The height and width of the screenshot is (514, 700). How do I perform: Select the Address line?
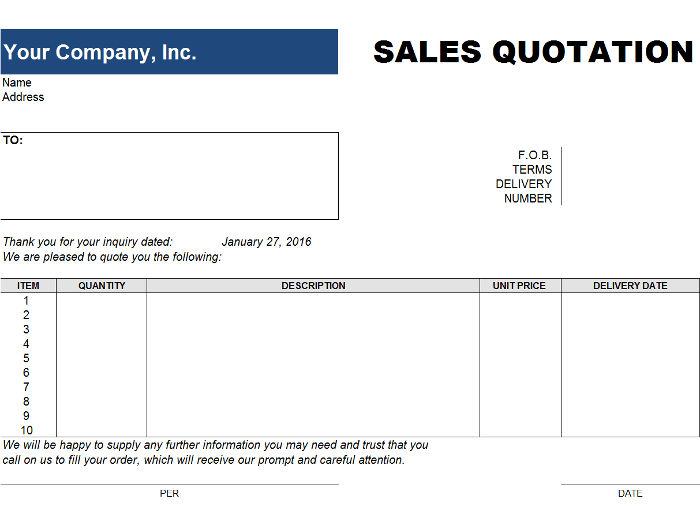(x=23, y=97)
